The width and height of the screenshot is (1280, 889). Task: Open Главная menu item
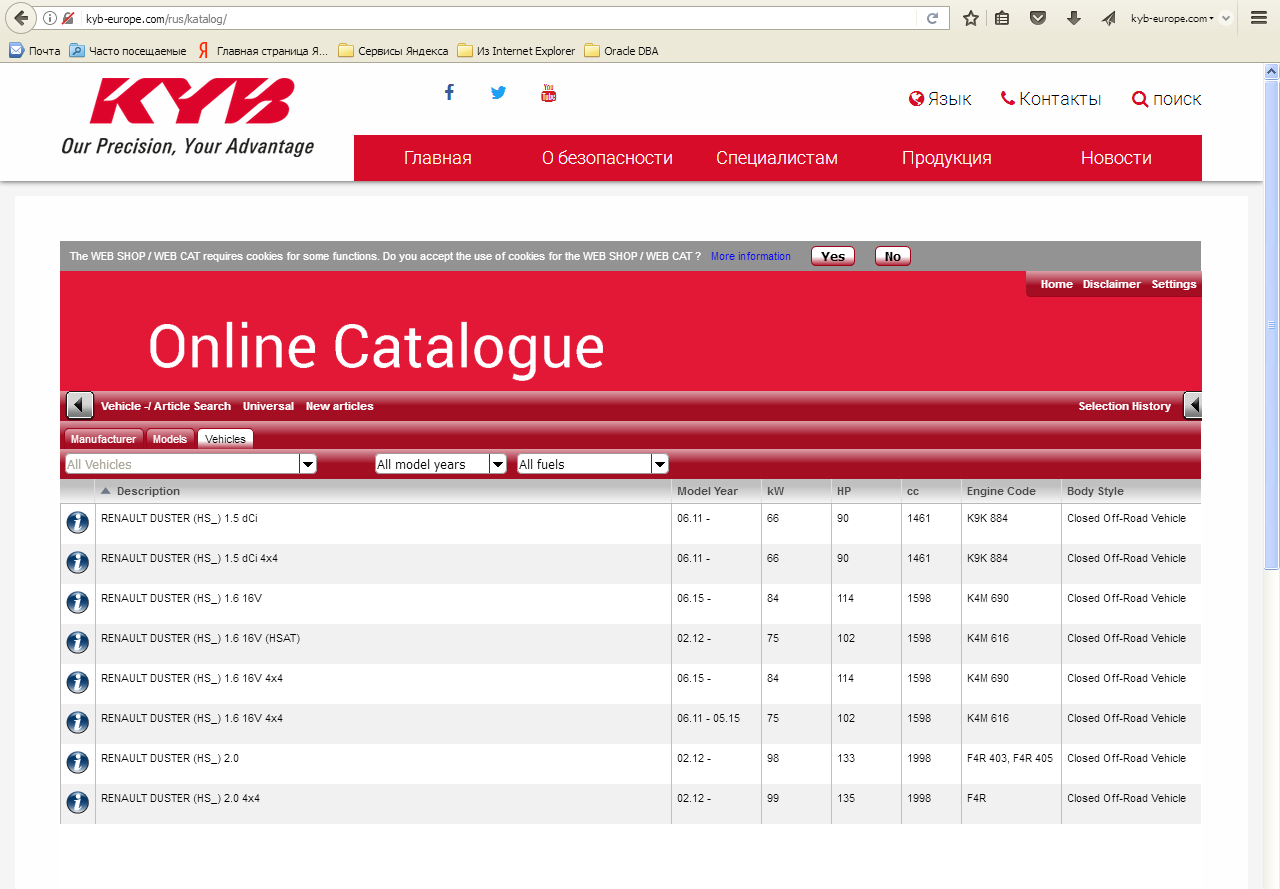pos(438,158)
